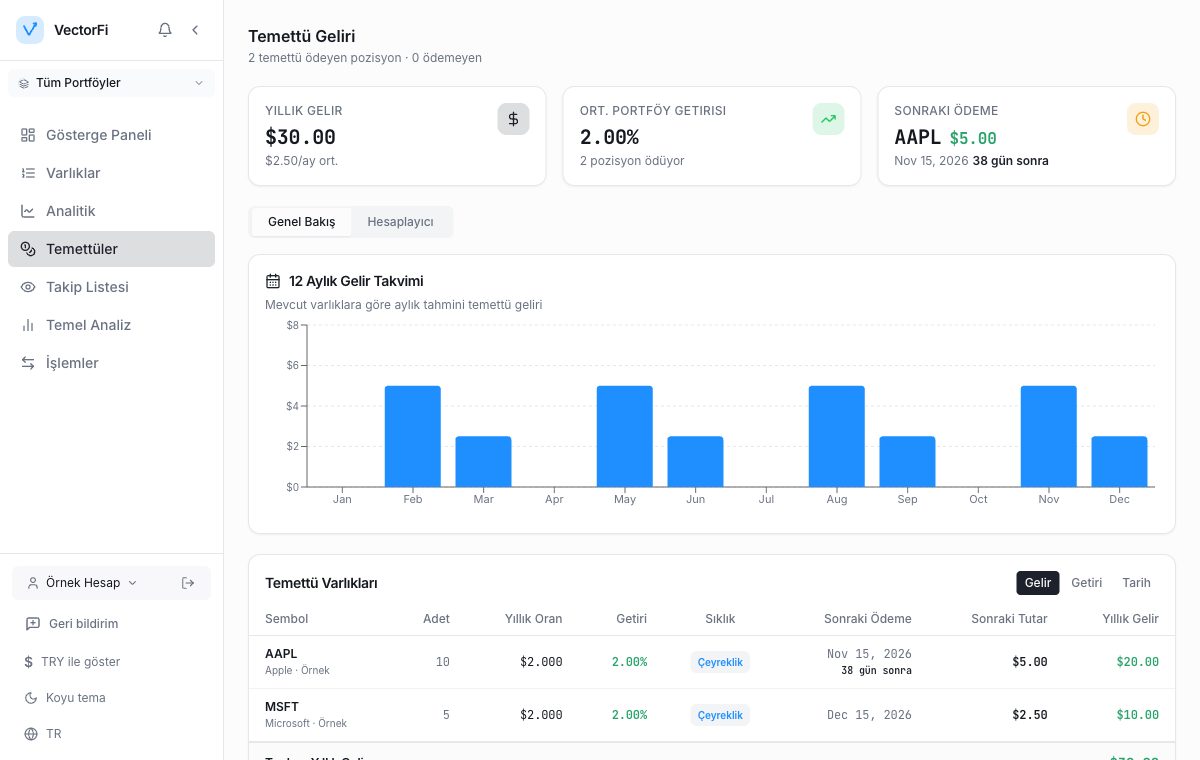Screen dimensions: 1200x760
Task: Click the calendar icon beside 12 Aylık Gelir Takvimi
Action: [273, 281]
